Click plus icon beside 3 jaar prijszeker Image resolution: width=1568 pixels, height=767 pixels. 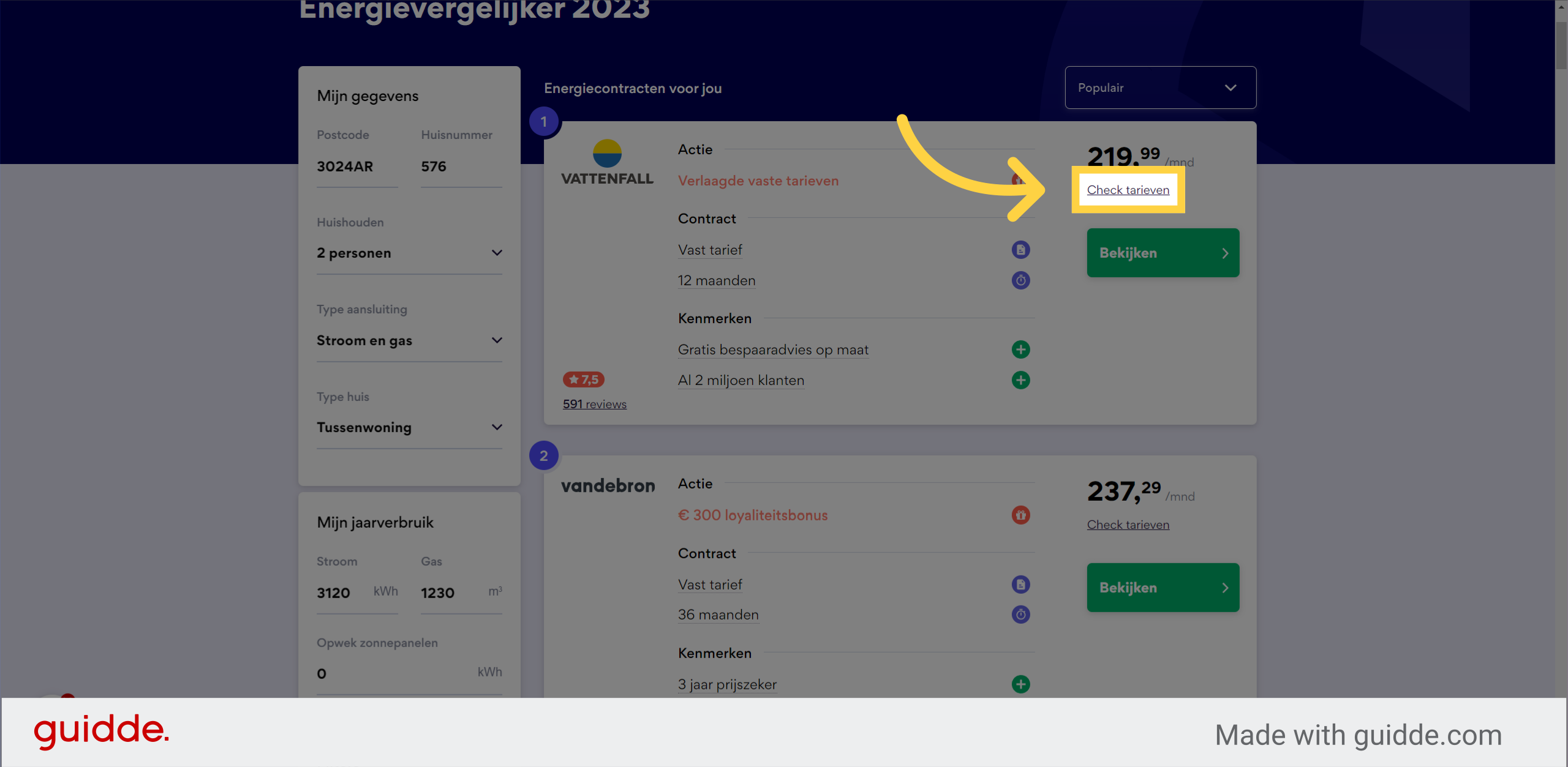[1020, 684]
